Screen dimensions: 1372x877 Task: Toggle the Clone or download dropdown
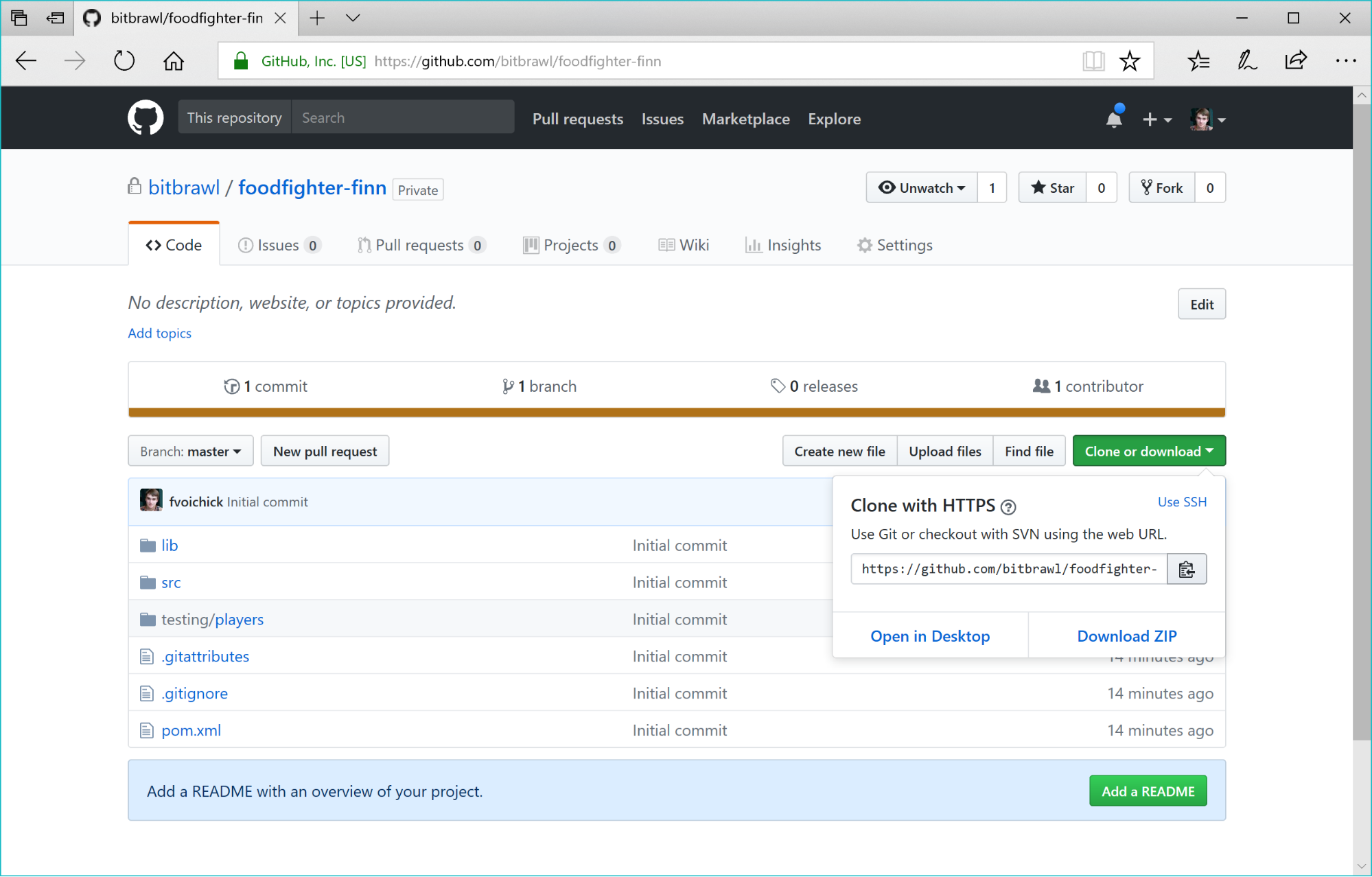[x=1149, y=452]
